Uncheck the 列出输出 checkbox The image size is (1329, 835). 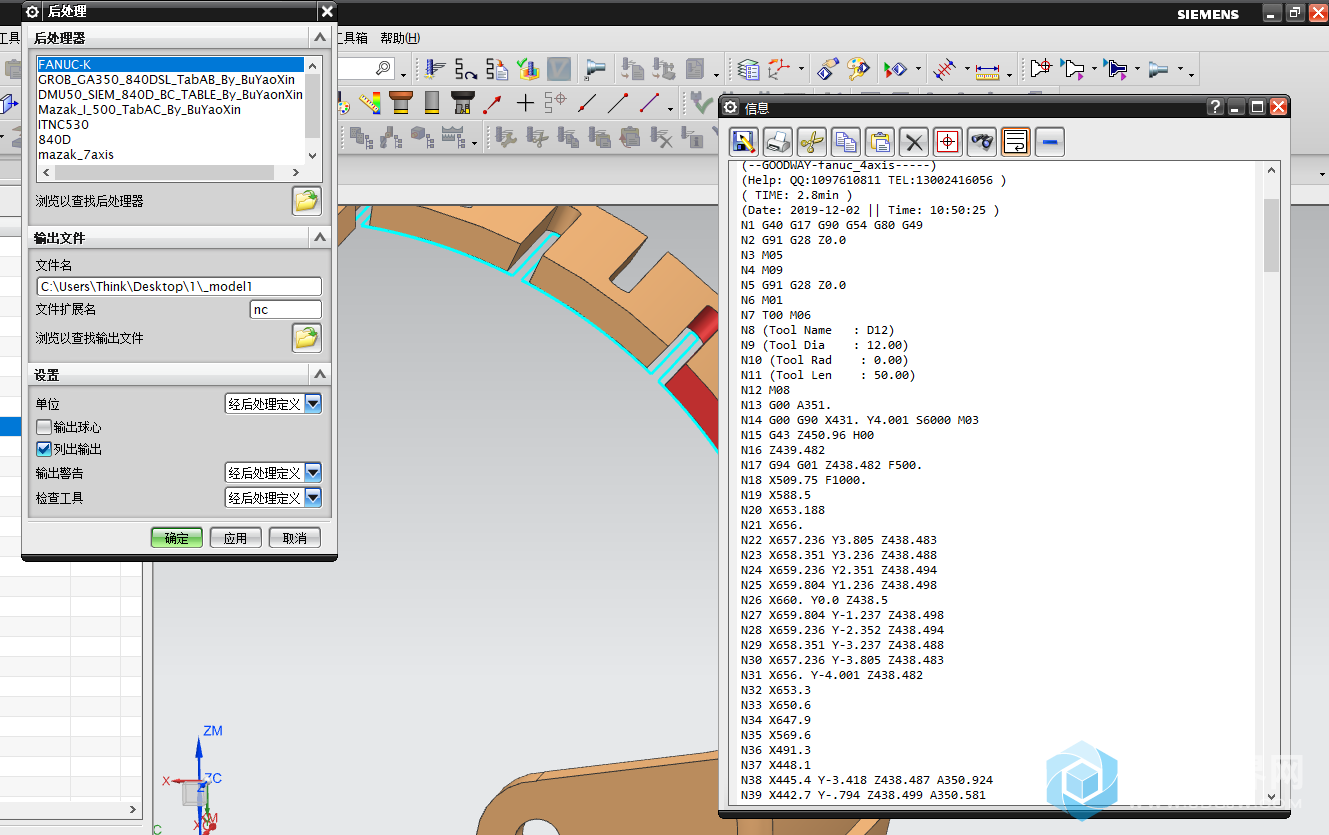44,449
